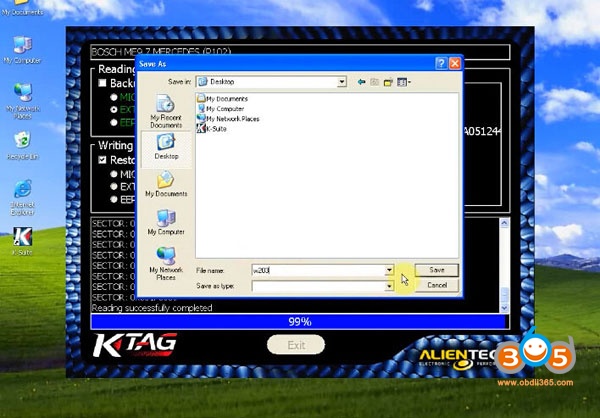Open My Documents desktop icon

(22, 8)
